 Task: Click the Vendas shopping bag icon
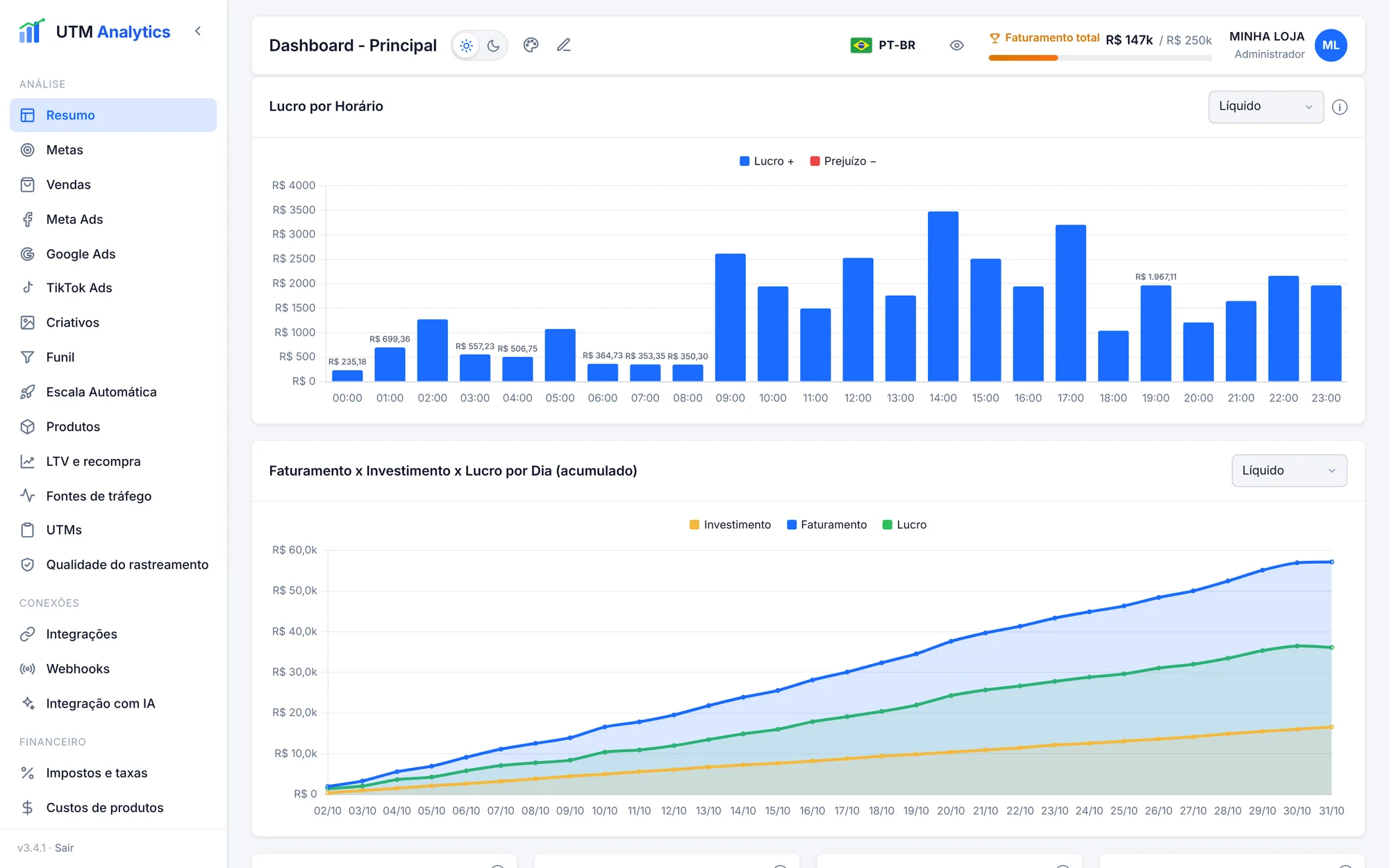tap(28, 185)
